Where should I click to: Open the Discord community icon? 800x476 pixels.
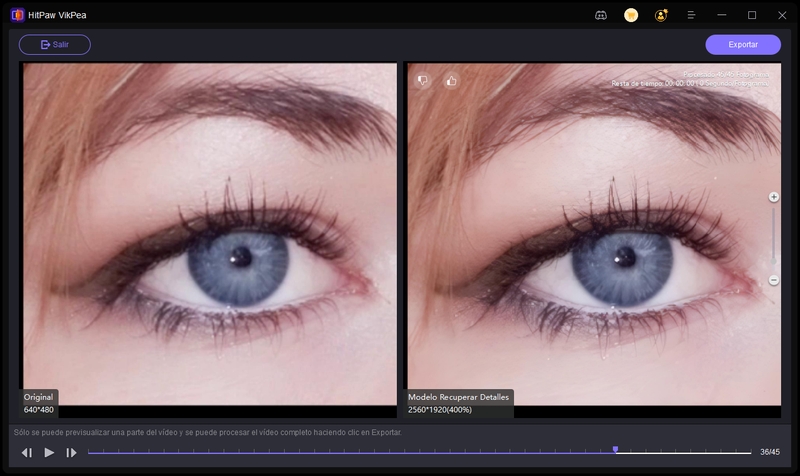tap(600, 15)
